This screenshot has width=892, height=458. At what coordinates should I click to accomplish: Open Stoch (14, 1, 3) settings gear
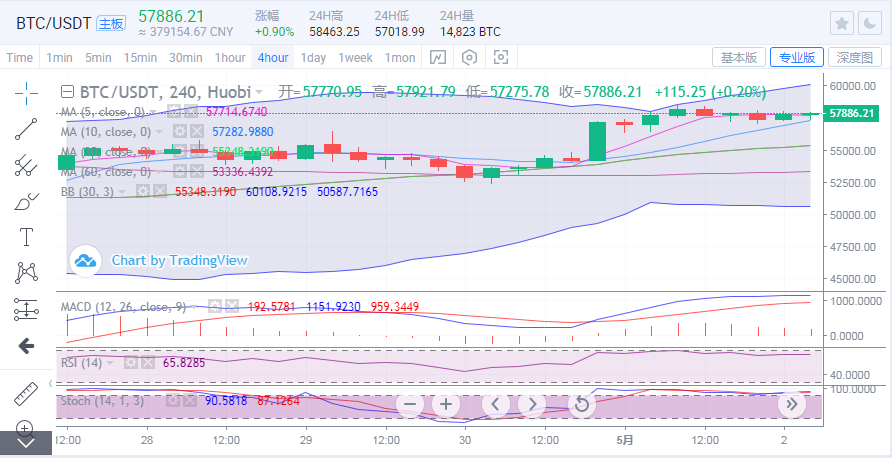[173, 401]
